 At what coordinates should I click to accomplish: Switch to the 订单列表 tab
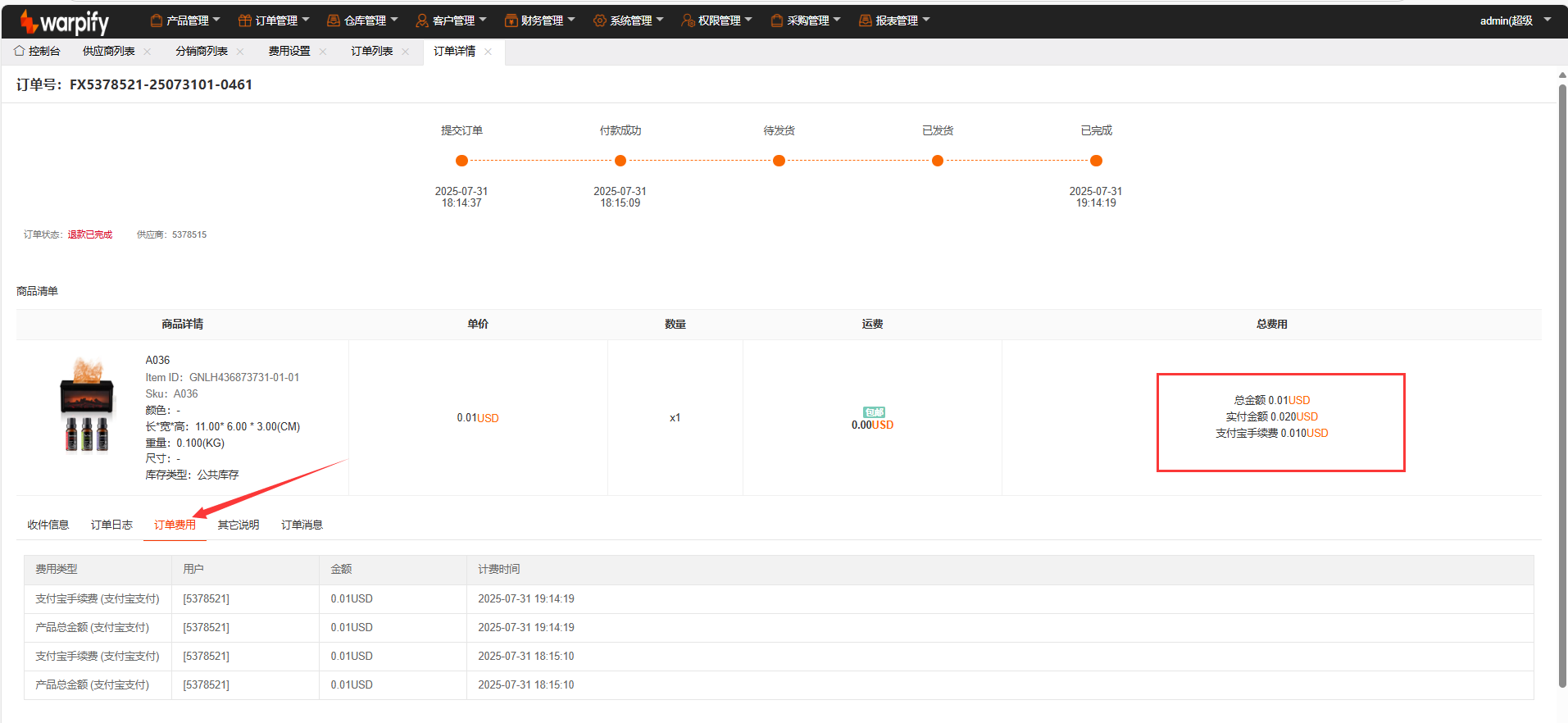click(x=371, y=51)
